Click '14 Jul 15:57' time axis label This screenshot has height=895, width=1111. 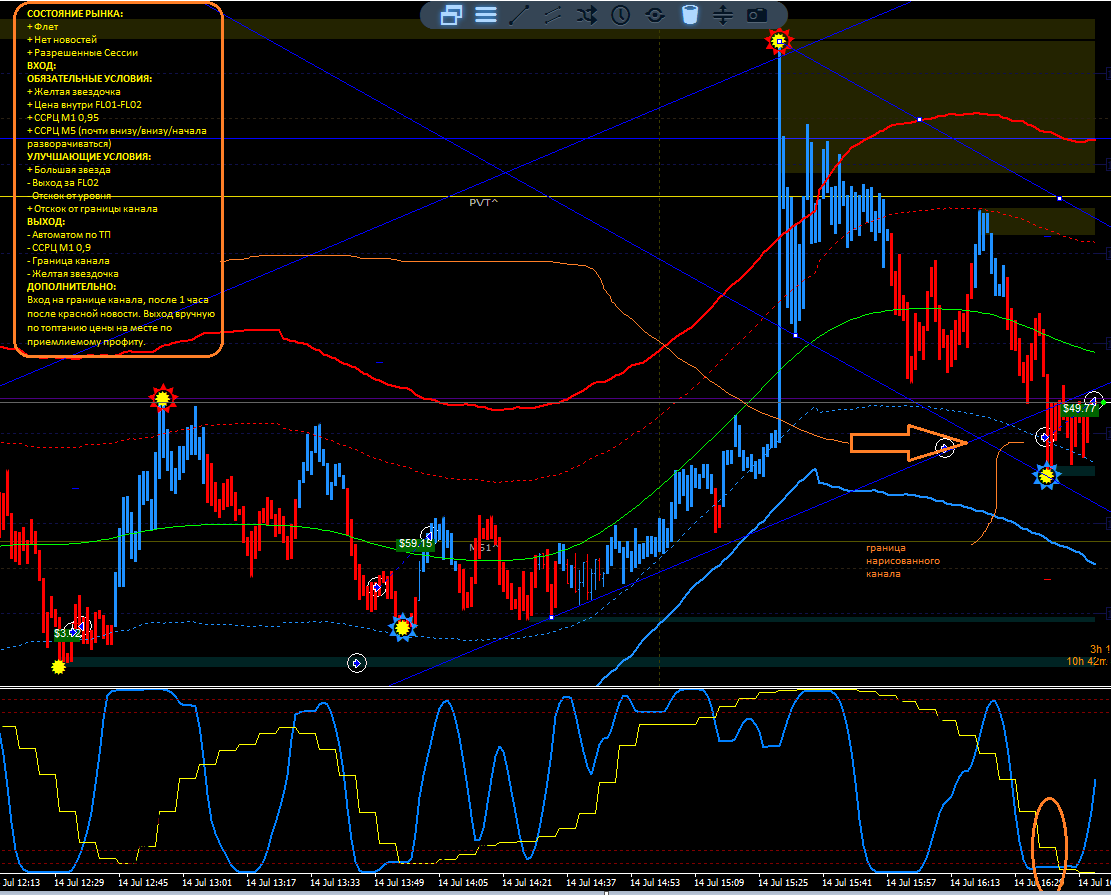click(910, 882)
